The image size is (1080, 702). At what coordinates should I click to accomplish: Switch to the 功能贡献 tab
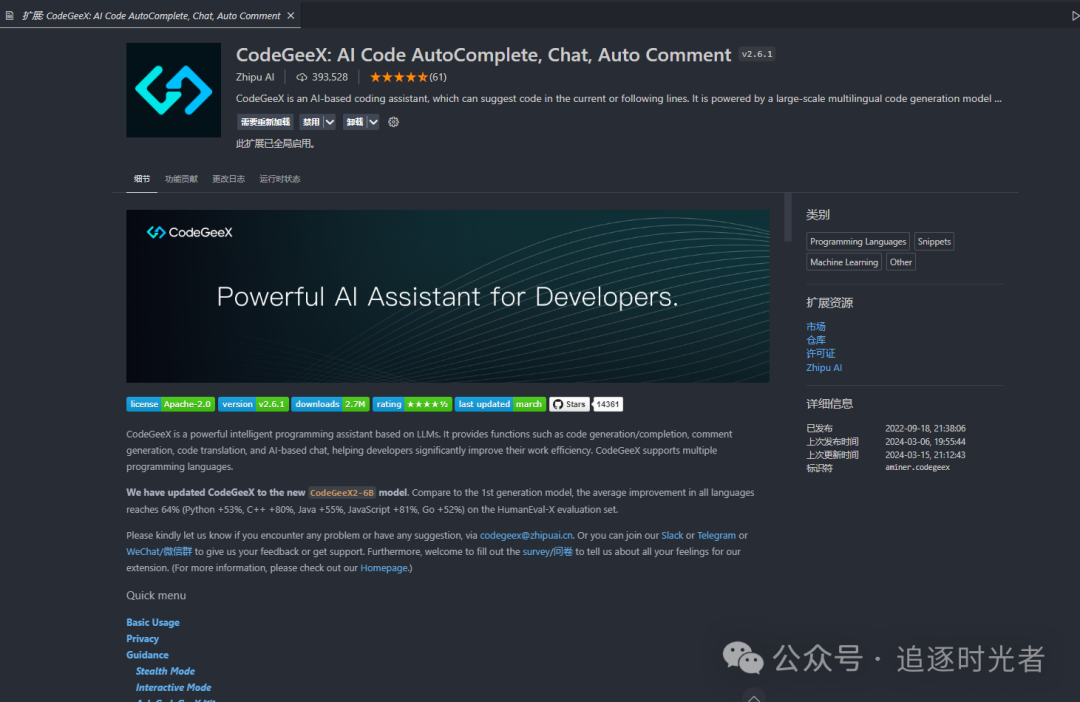(181, 179)
